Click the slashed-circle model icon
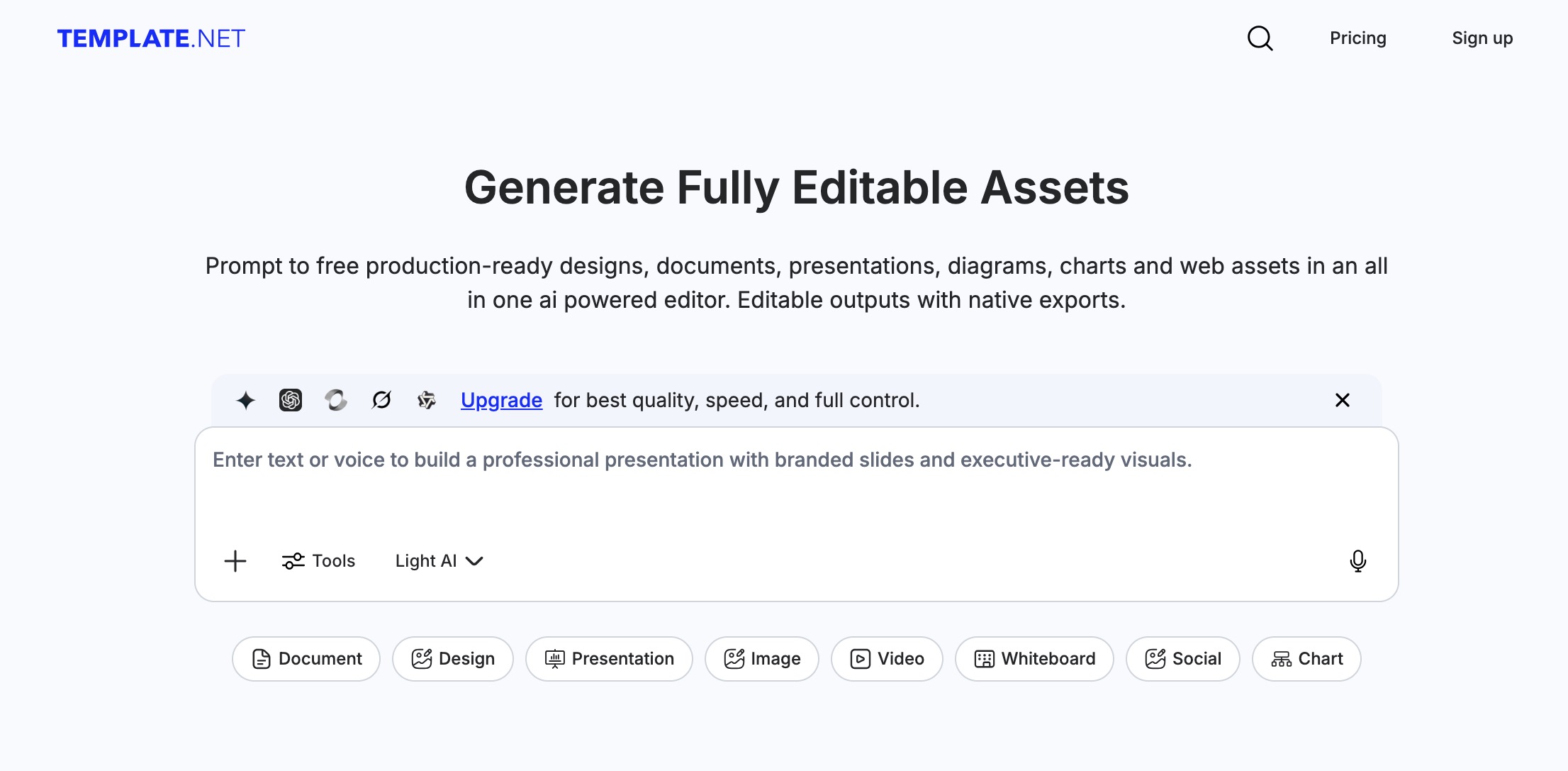1568x771 pixels. click(381, 400)
